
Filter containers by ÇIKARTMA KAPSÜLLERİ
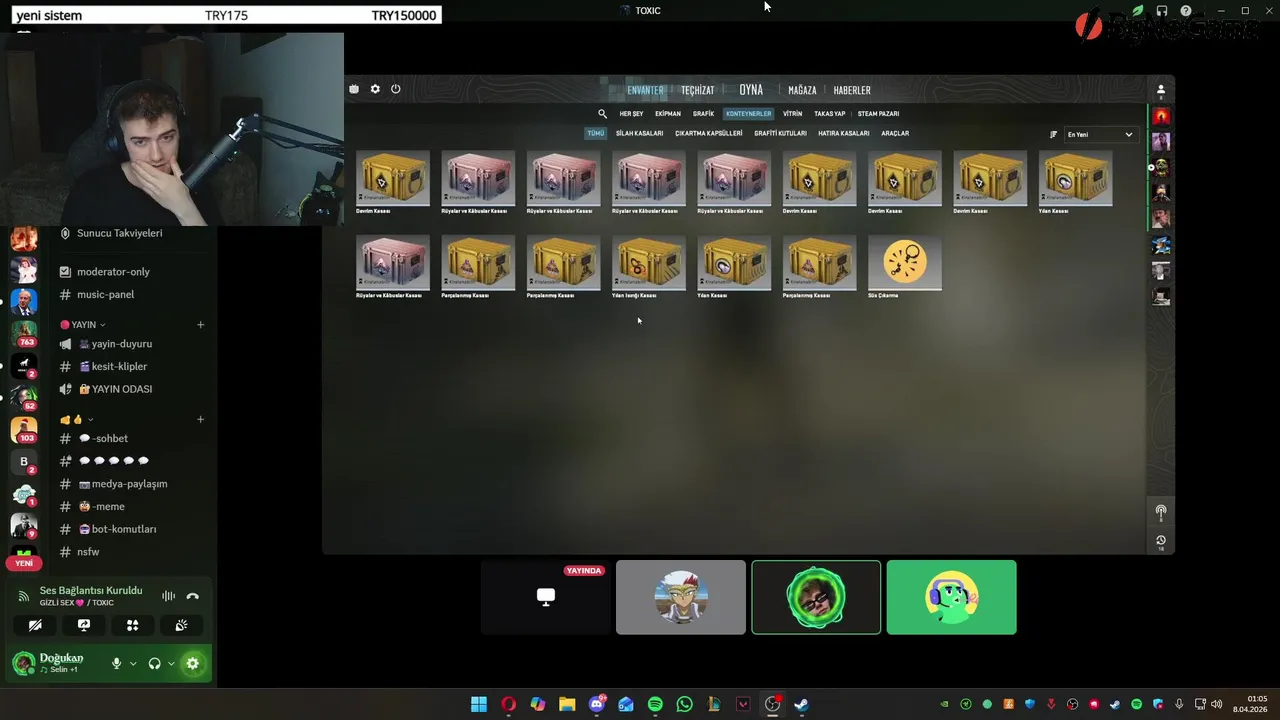coord(709,133)
